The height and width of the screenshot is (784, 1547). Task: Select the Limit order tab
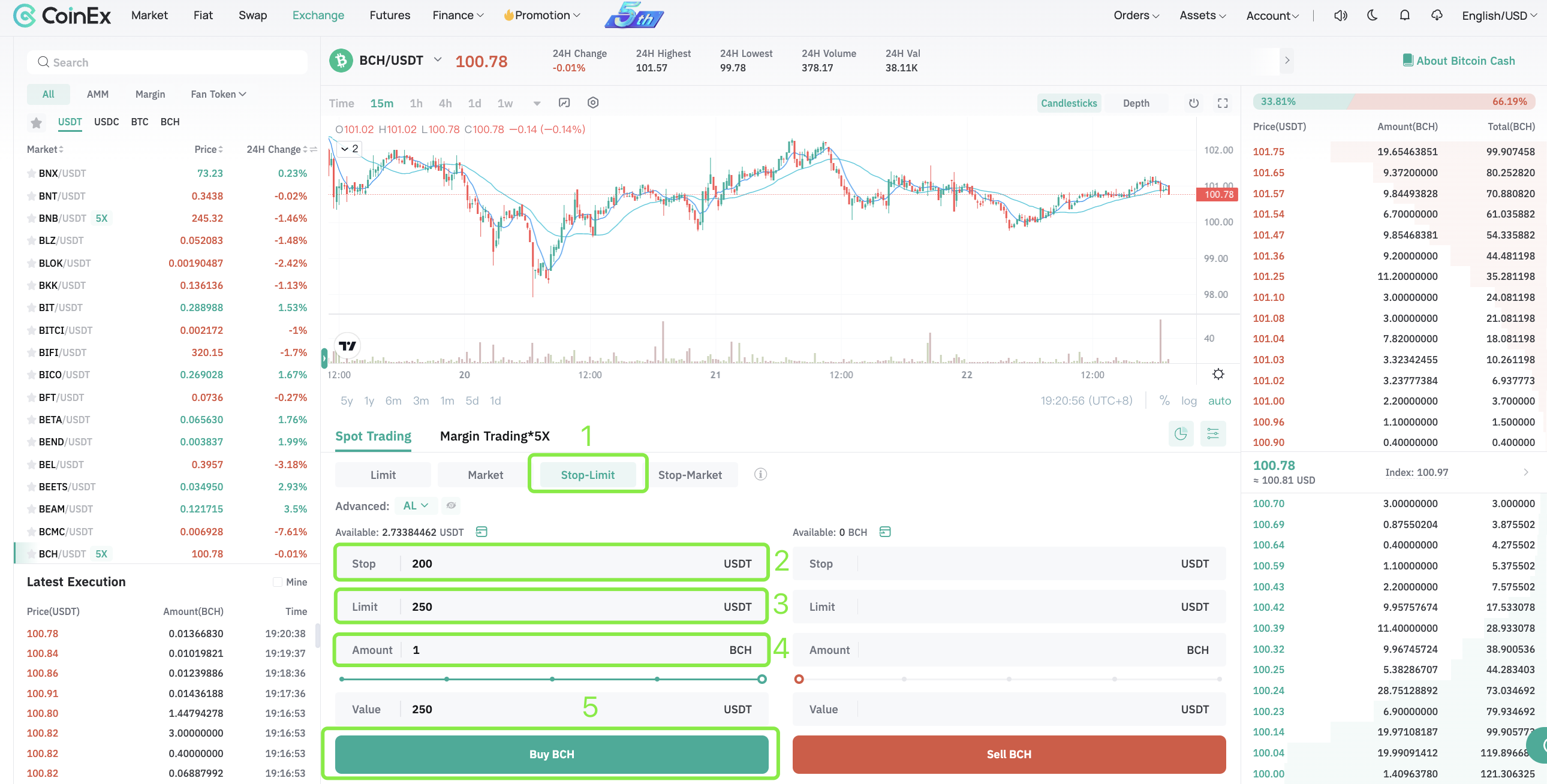coord(383,475)
